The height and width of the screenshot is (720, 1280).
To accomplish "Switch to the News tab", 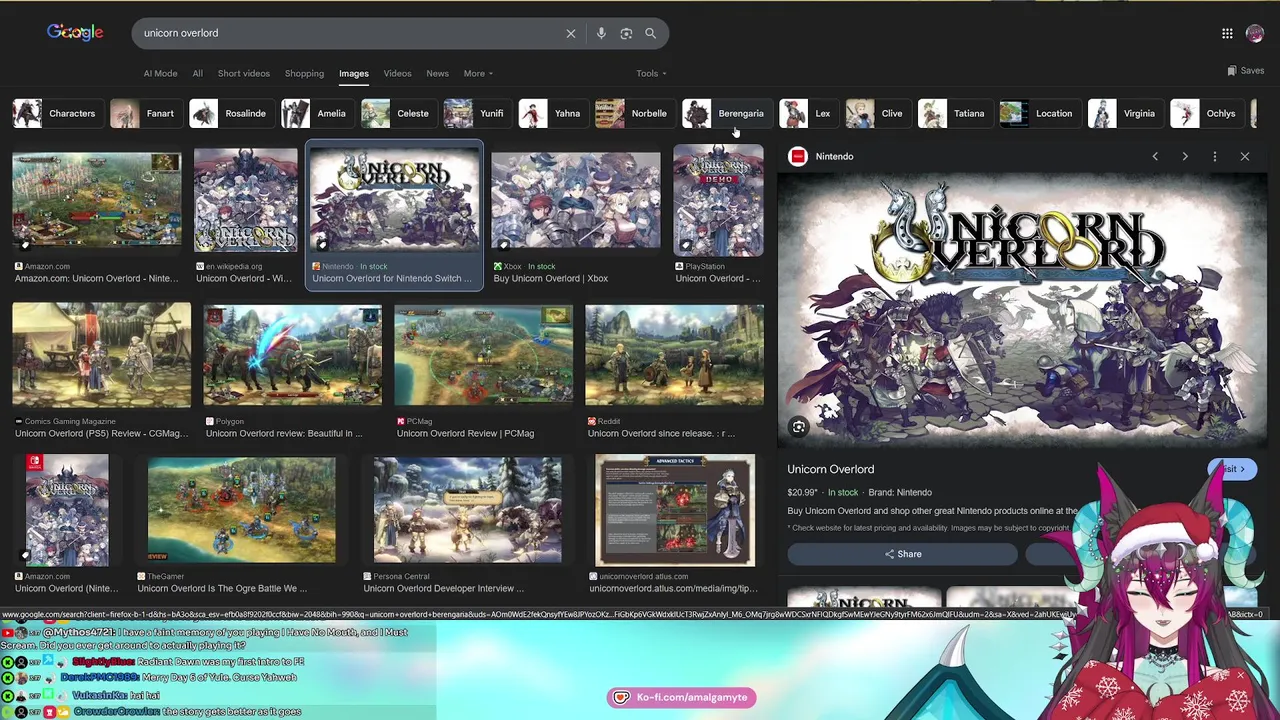I will (437, 73).
